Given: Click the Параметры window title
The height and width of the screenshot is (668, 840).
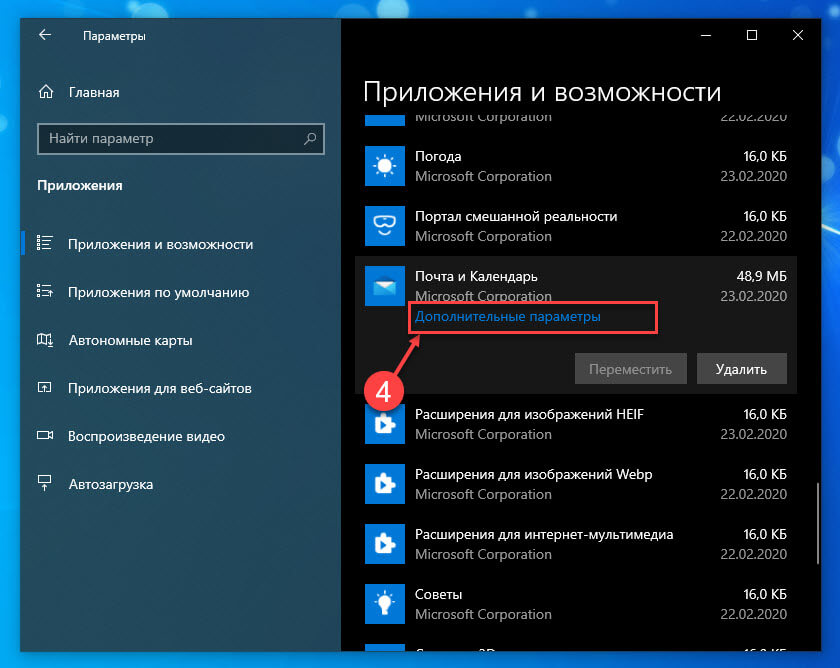Looking at the screenshot, I should coord(114,36).
